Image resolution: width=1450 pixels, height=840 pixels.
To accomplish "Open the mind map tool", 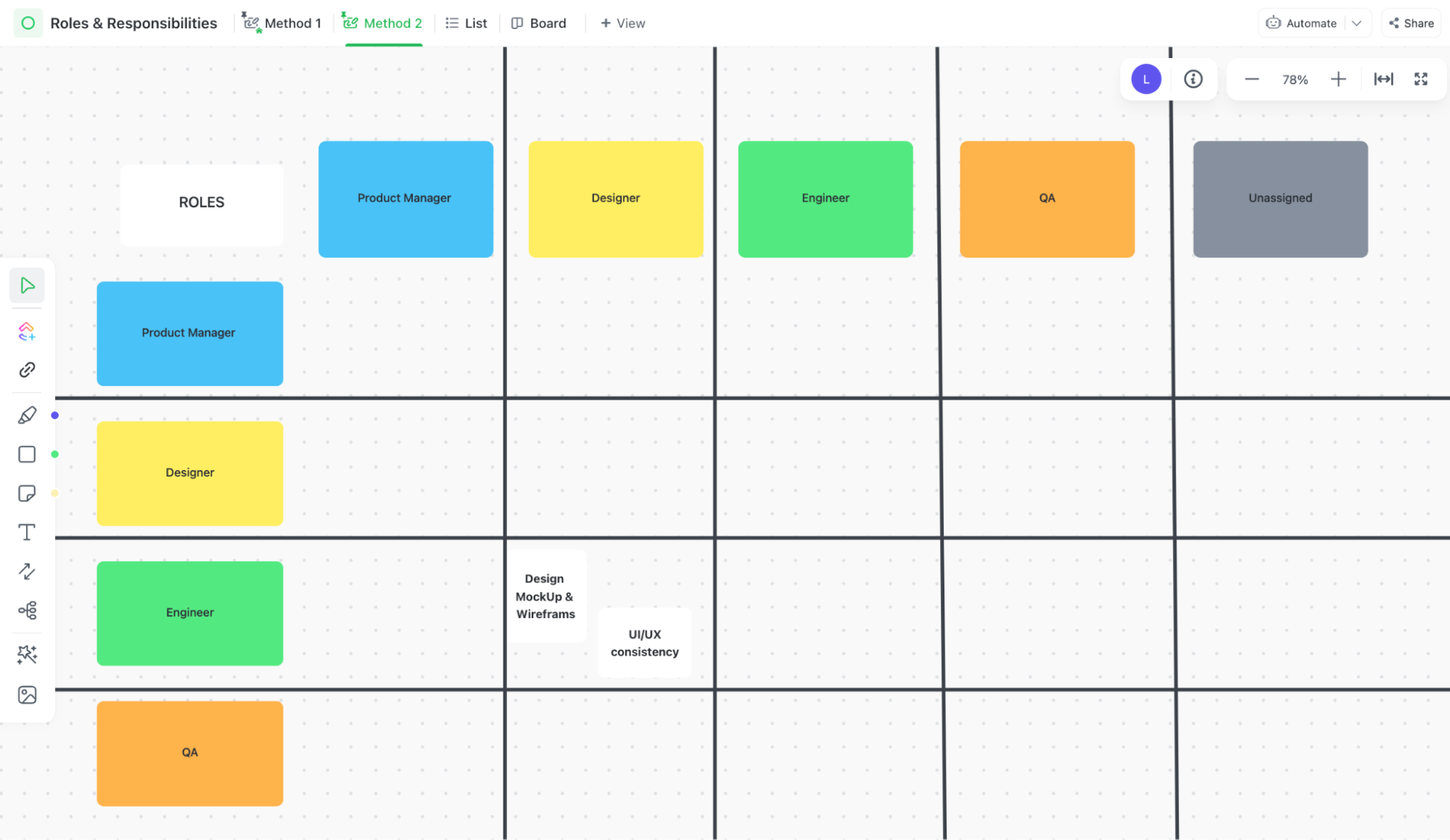I will (x=27, y=610).
